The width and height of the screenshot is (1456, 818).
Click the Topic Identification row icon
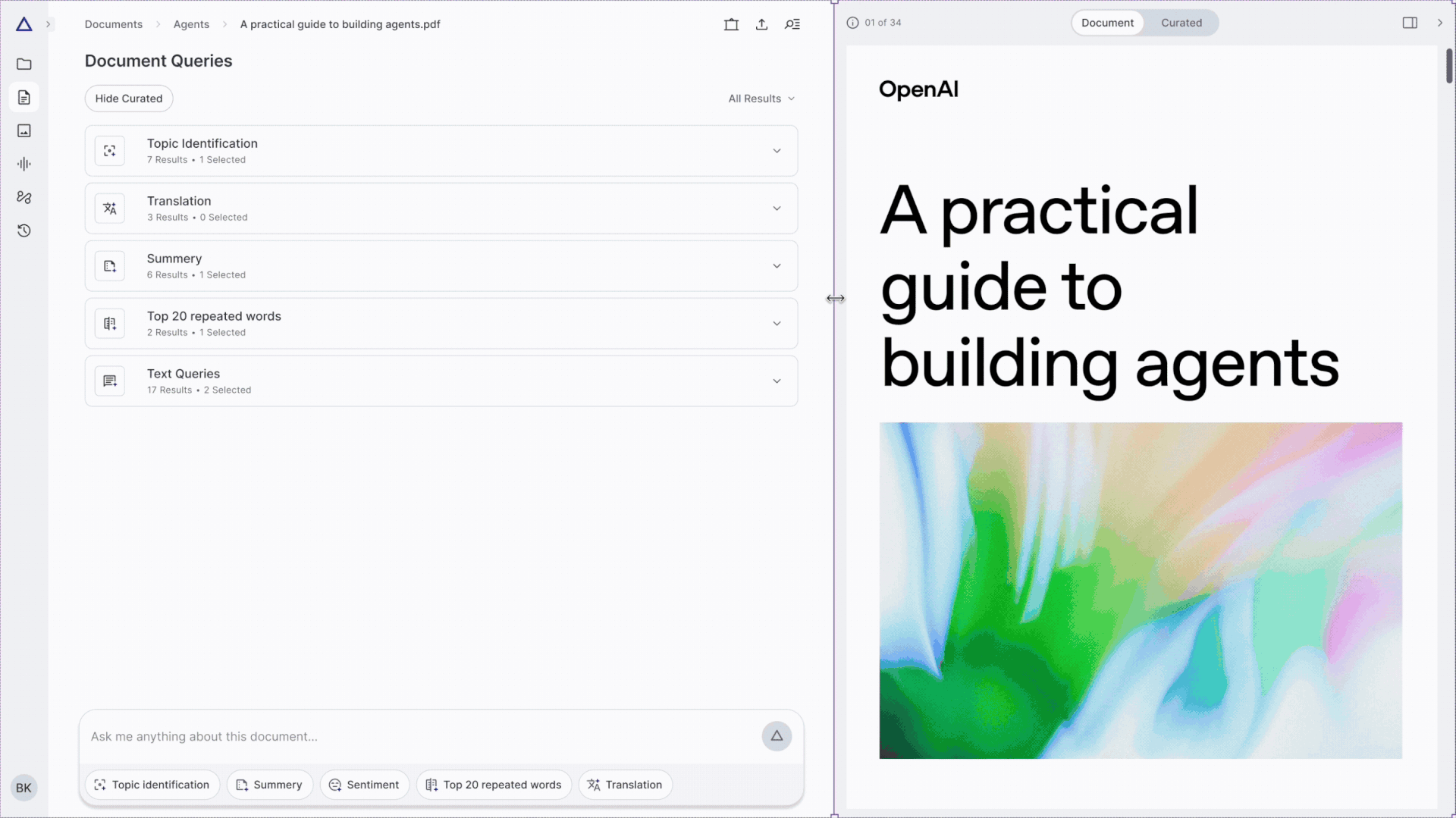point(110,151)
